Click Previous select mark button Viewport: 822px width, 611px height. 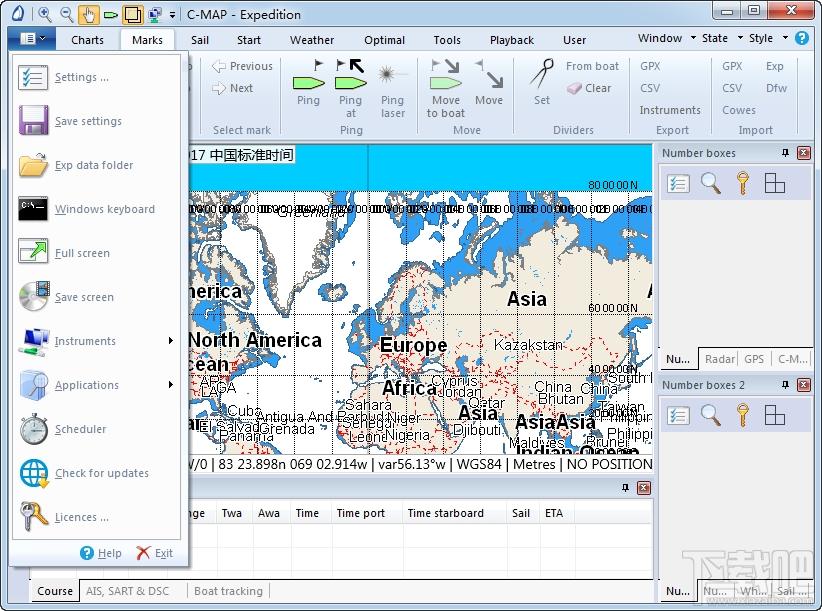click(242, 66)
